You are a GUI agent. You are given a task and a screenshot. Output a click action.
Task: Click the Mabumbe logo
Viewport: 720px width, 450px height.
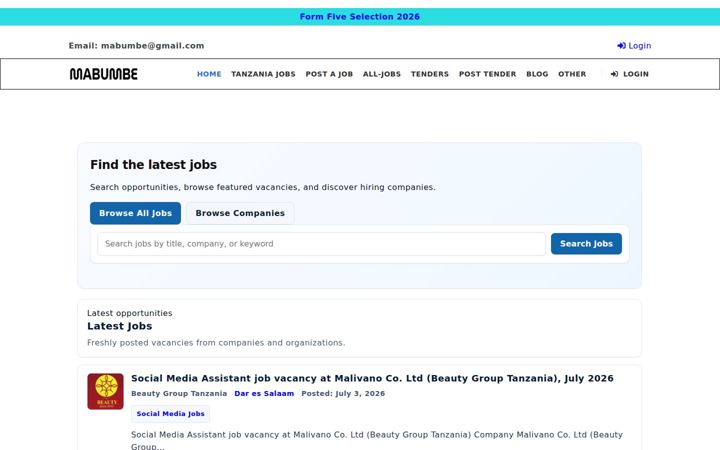[x=103, y=74]
